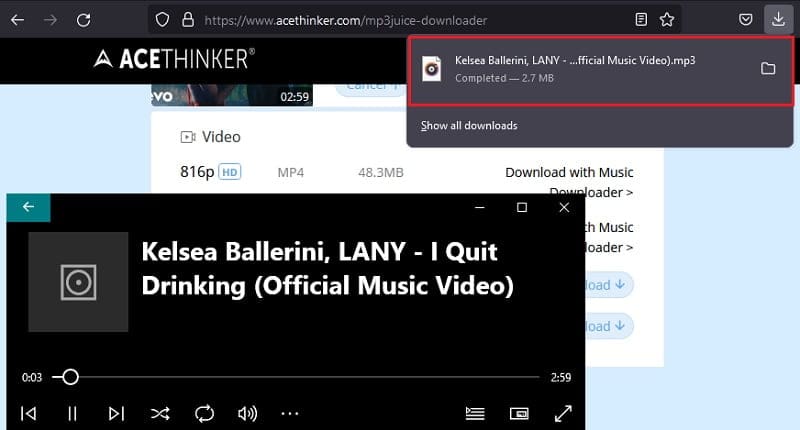Toggle repeat in the media player
Viewport: 800px width, 430px height.
tap(204, 413)
